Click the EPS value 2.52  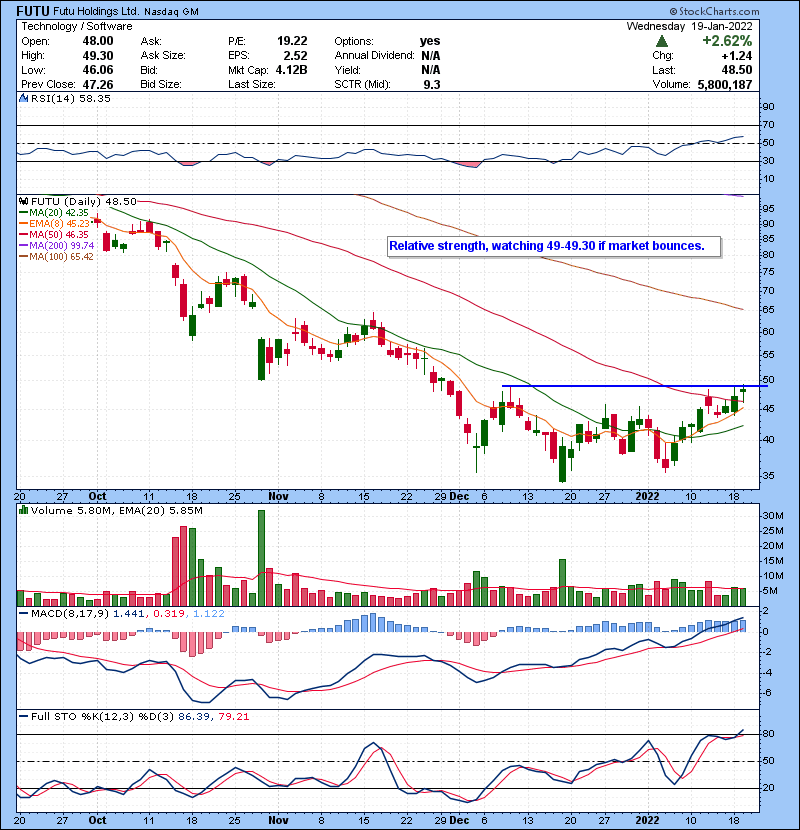click(295, 56)
